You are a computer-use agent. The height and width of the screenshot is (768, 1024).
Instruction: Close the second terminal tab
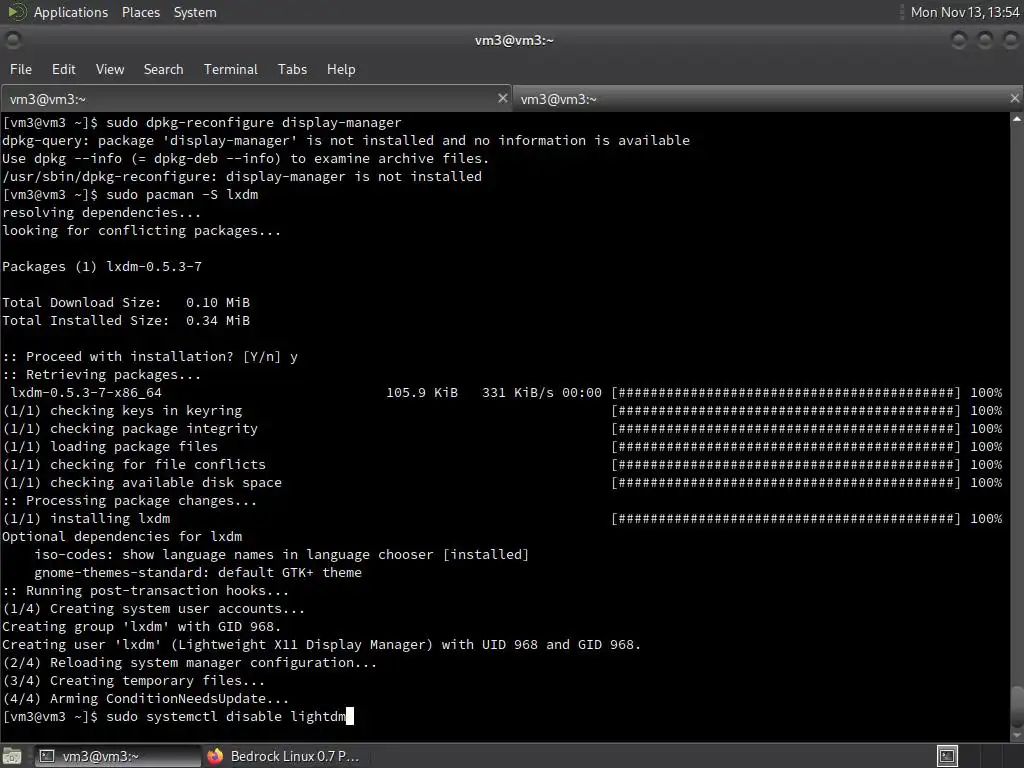click(x=1014, y=98)
